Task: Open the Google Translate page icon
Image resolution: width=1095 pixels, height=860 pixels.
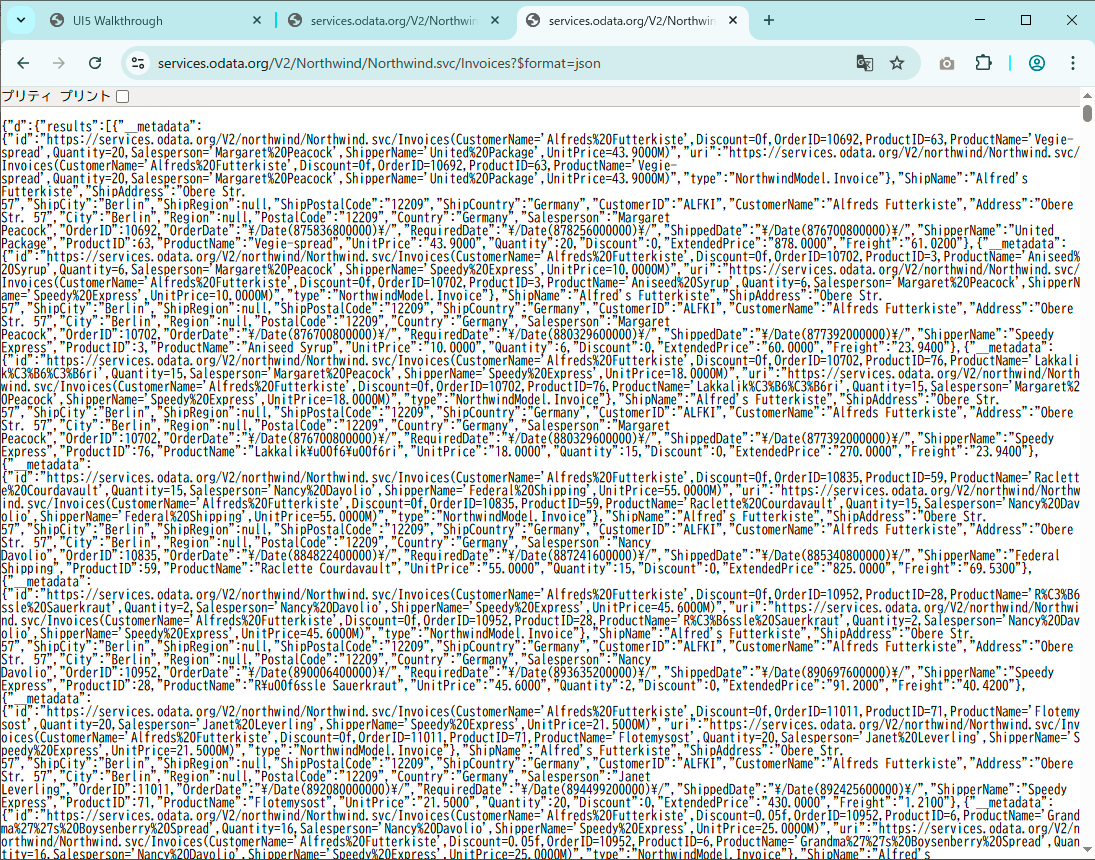Action: [864, 62]
